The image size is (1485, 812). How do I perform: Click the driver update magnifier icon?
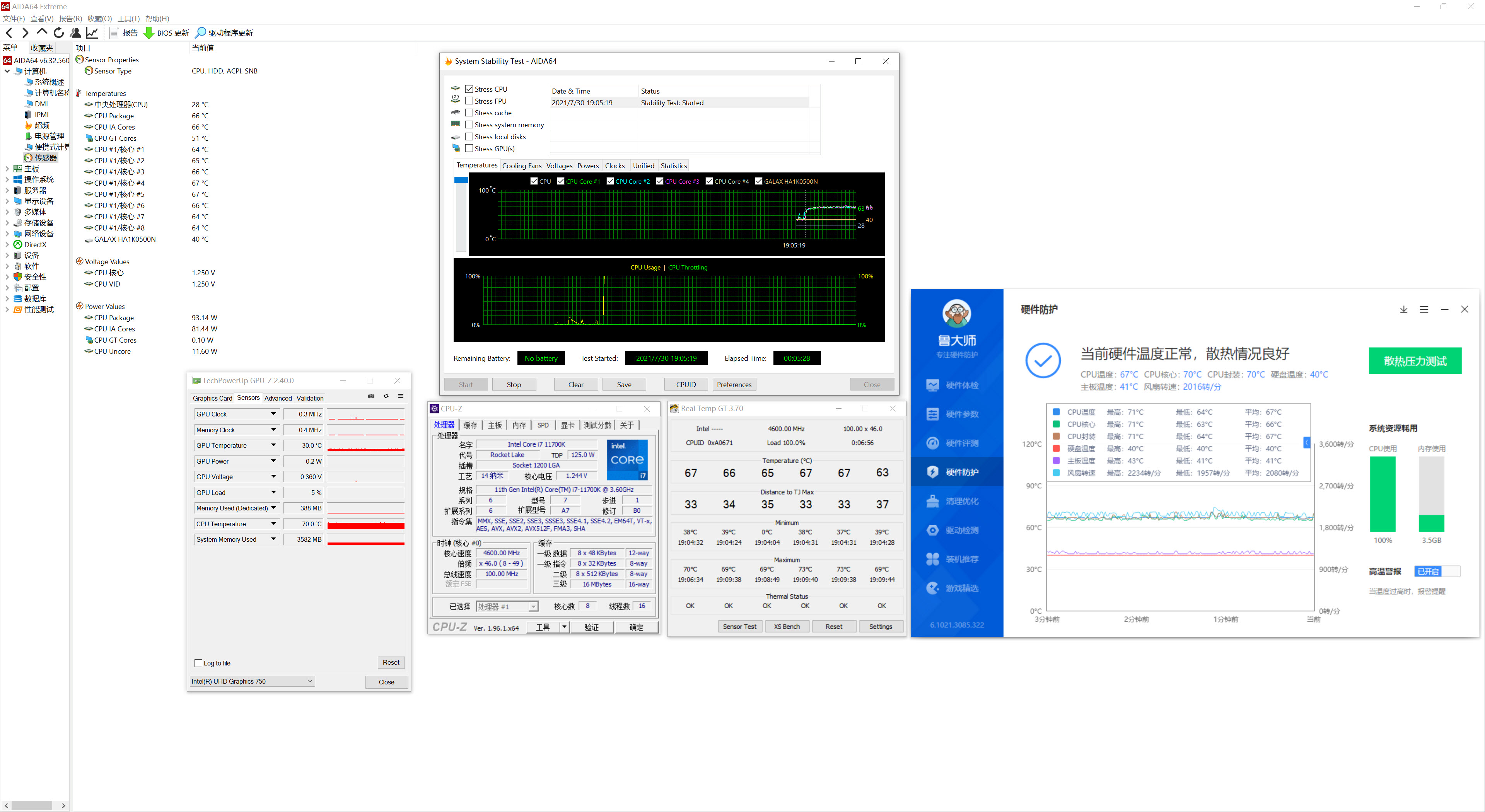click(x=201, y=33)
